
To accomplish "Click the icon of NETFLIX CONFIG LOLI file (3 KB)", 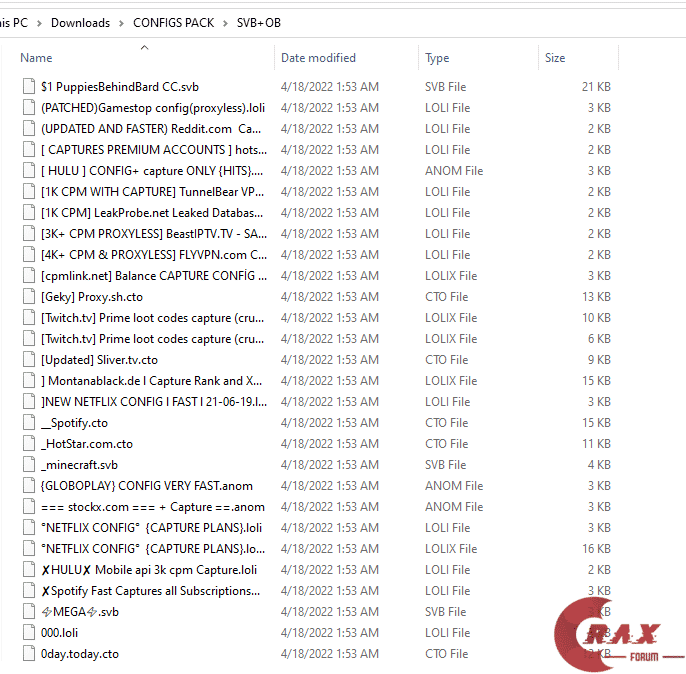I will pyautogui.click(x=29, y=527).
